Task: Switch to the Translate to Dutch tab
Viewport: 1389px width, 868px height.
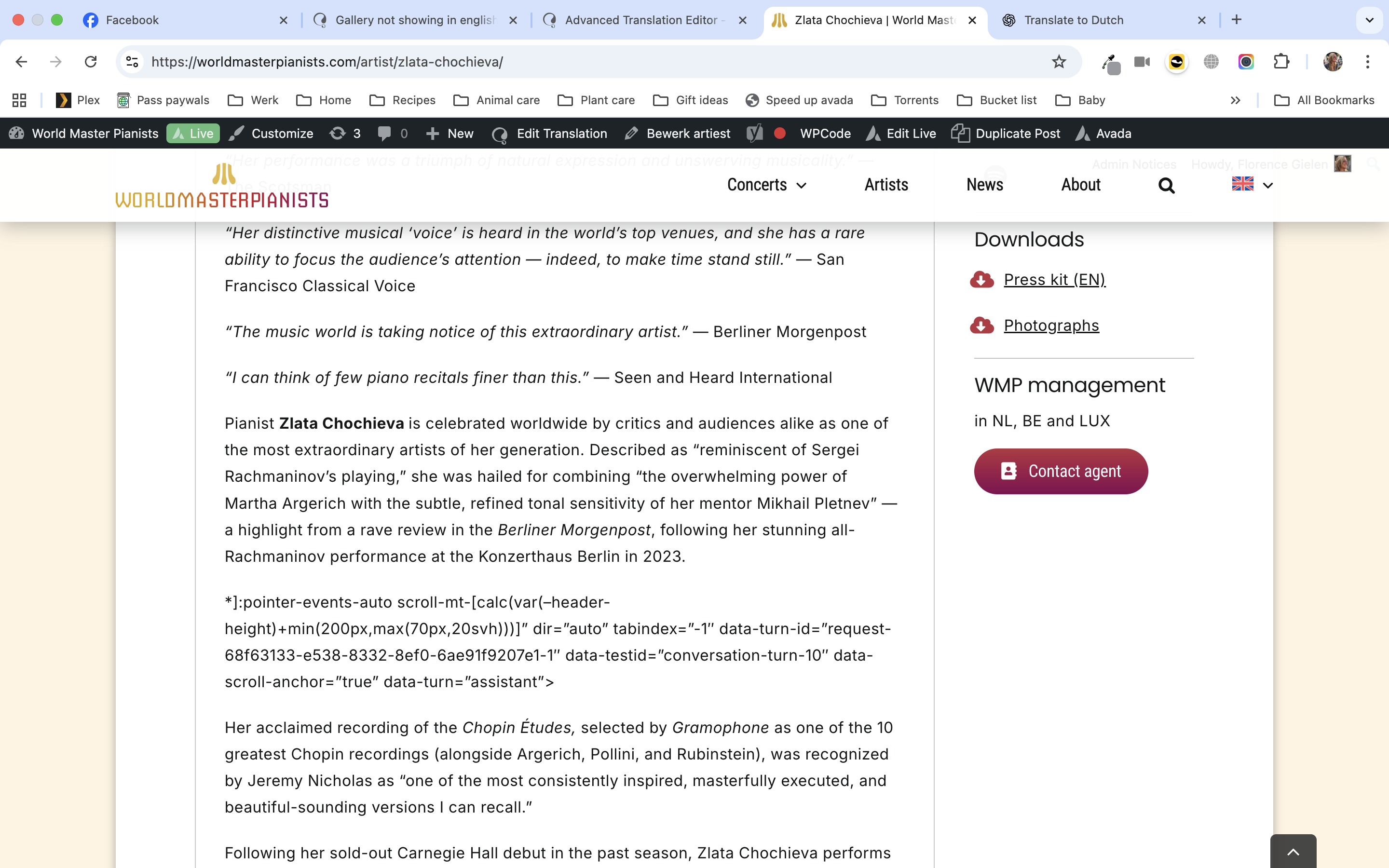Action: point(1073,20)
